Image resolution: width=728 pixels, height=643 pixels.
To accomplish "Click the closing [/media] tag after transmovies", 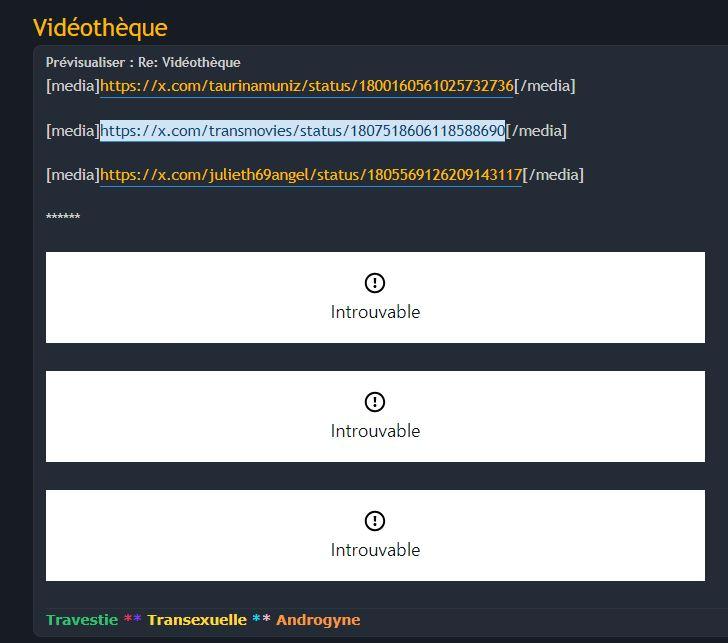I will pyautogui.click(x=536, y=130).
